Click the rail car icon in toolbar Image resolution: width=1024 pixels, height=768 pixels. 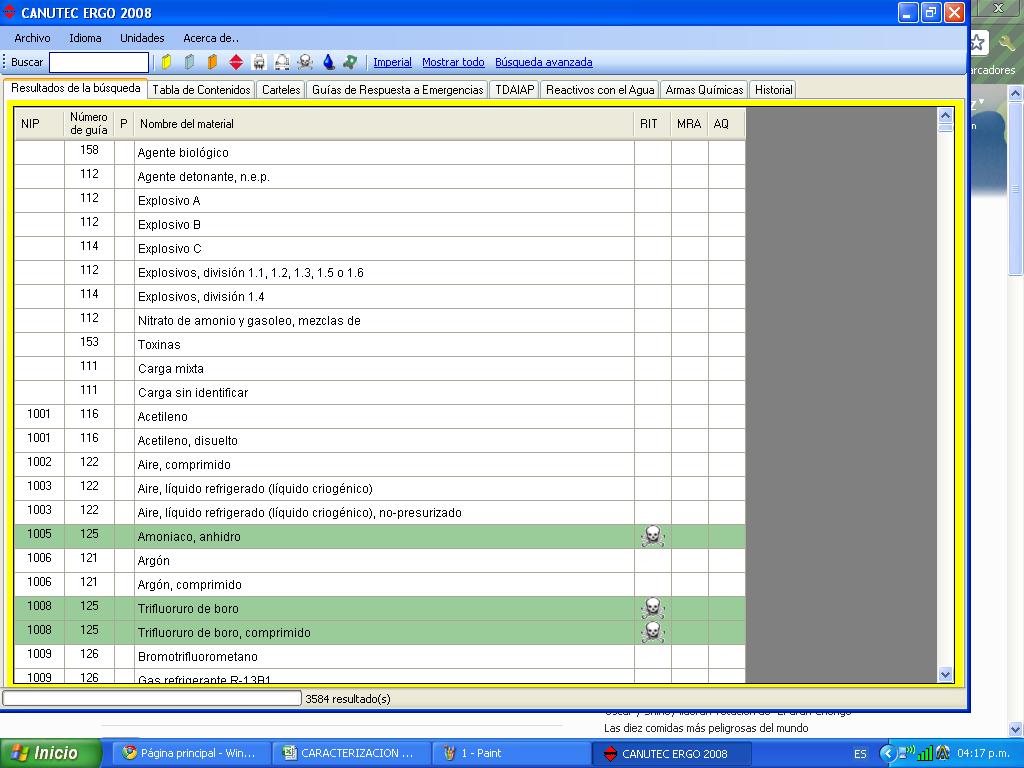(x=259, y=62)
